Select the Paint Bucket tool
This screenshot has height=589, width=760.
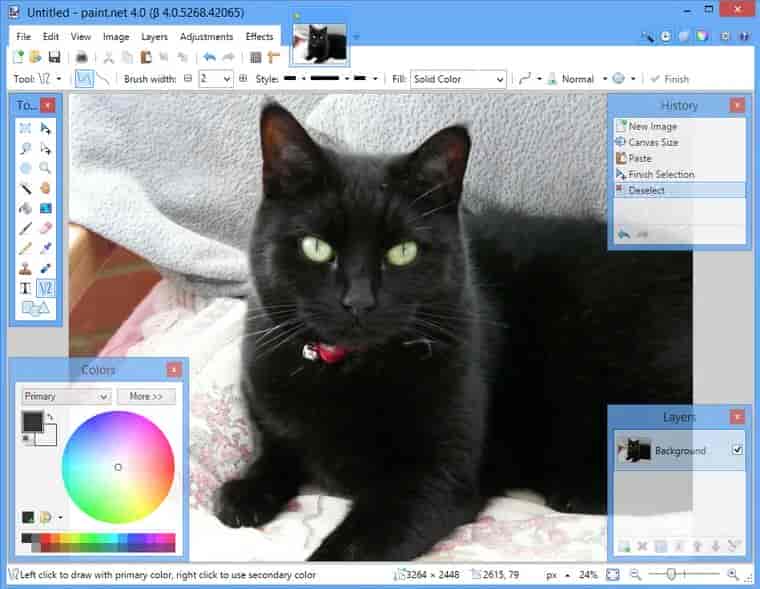[x=25, y=208]
